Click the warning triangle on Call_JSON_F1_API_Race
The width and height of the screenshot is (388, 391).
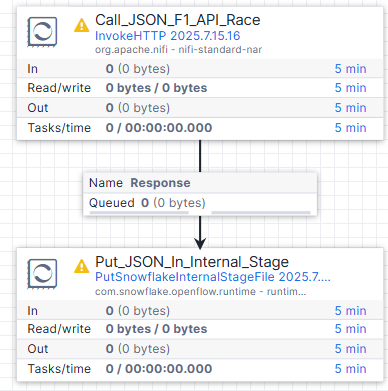coord(82,25)
